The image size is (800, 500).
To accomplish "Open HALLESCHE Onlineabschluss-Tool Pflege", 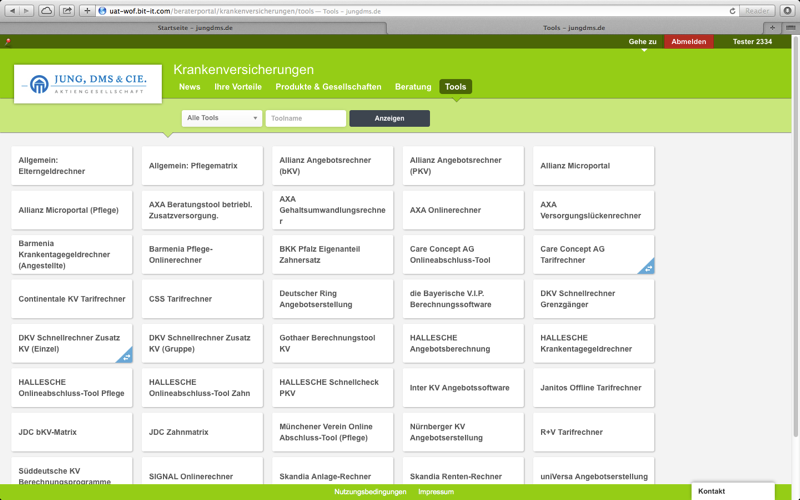I will [71, 388].
